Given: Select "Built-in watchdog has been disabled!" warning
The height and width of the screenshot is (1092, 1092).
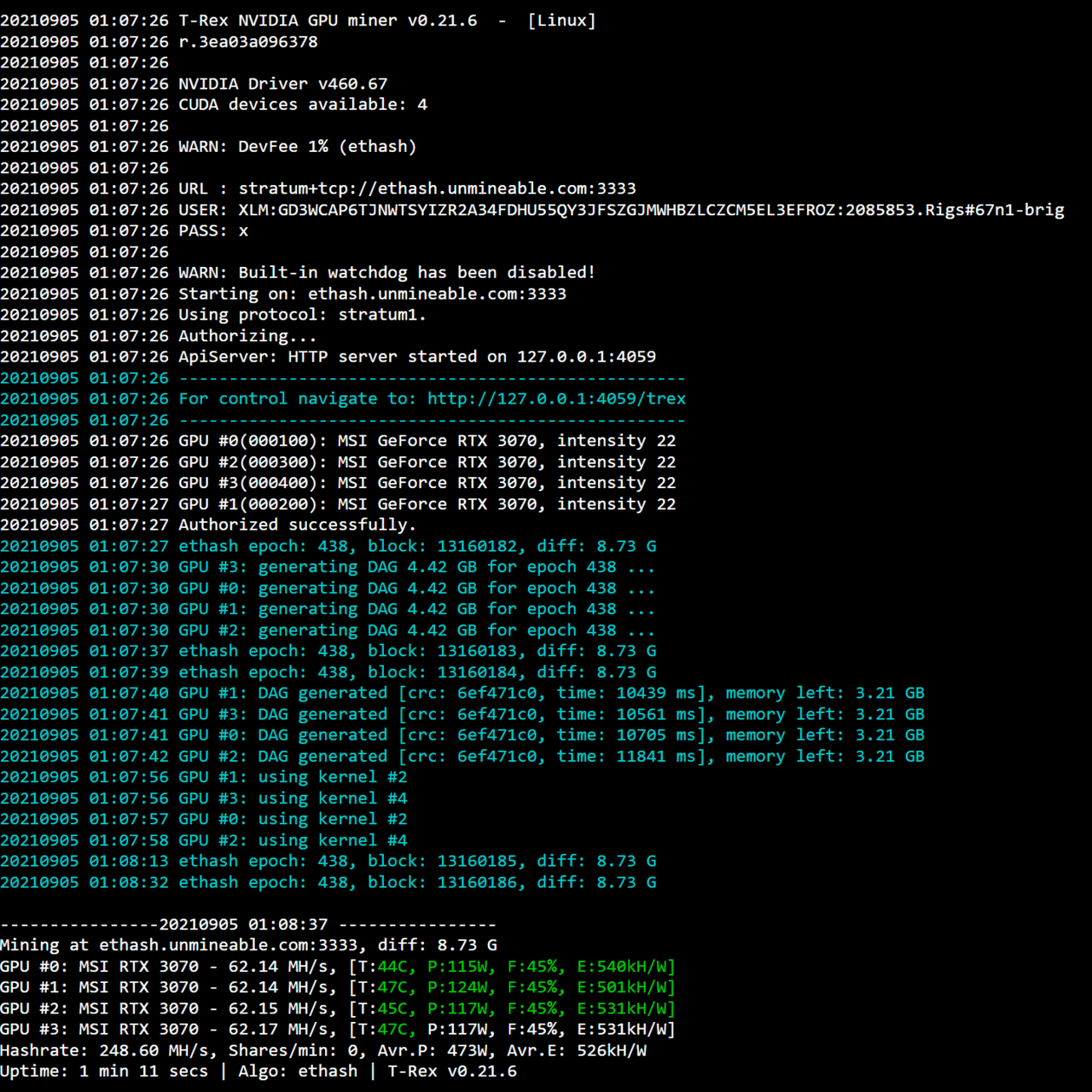Looking at the screenshot, I should (x=416, y=273).
